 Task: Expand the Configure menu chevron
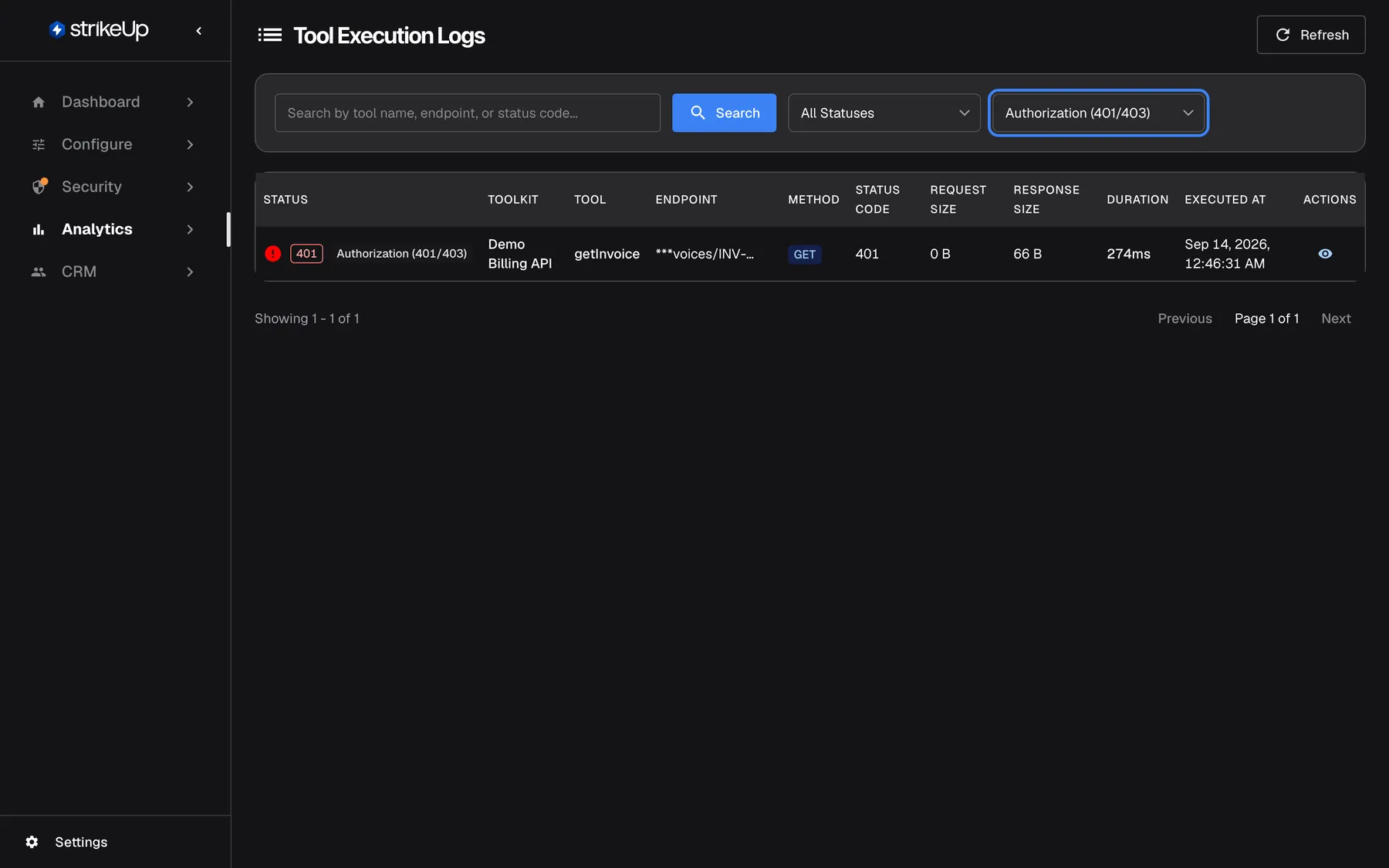[x=190, y=144]
